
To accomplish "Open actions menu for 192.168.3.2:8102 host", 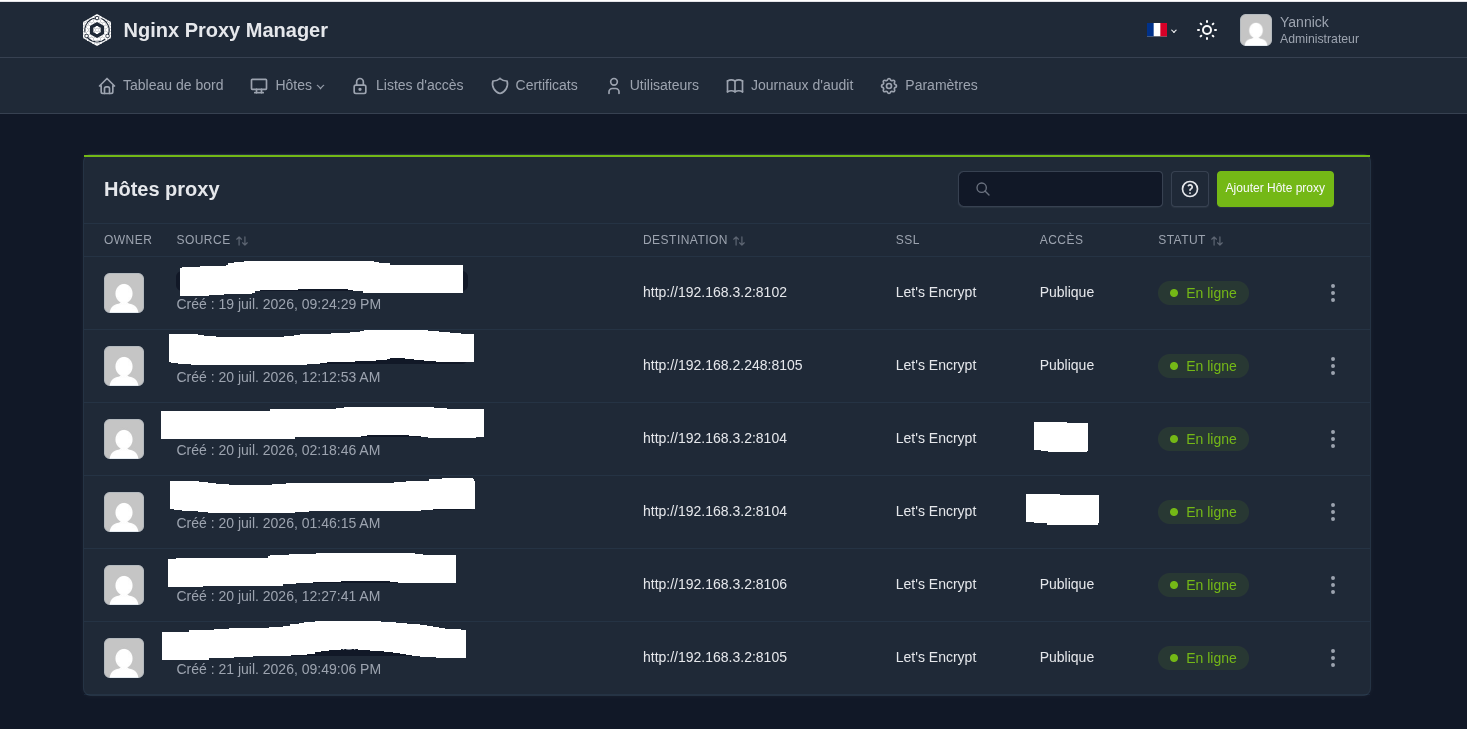I will (1332, 293).
